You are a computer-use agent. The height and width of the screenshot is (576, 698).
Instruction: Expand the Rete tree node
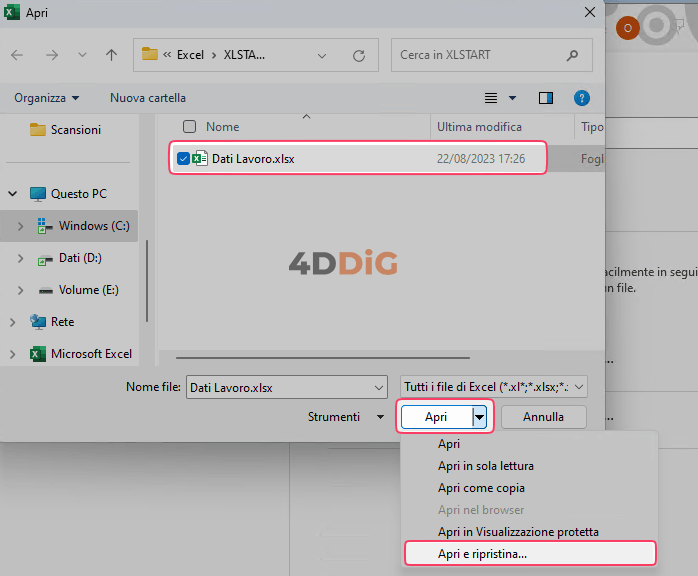(12, 322)
